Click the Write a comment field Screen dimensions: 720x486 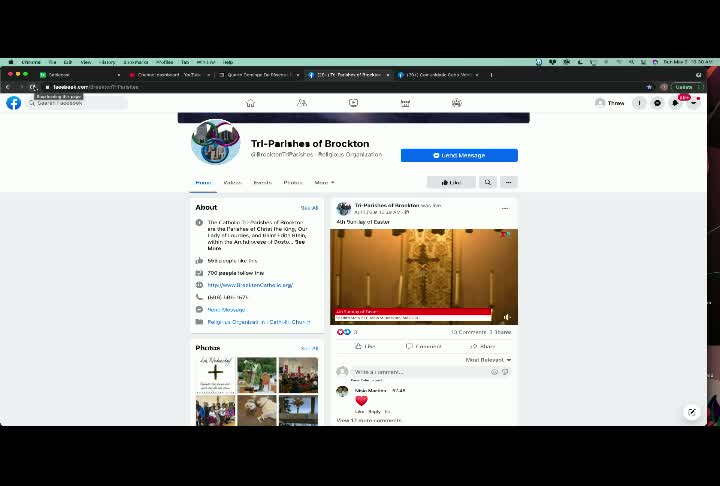pyautogui.click(x=420, y=372)
